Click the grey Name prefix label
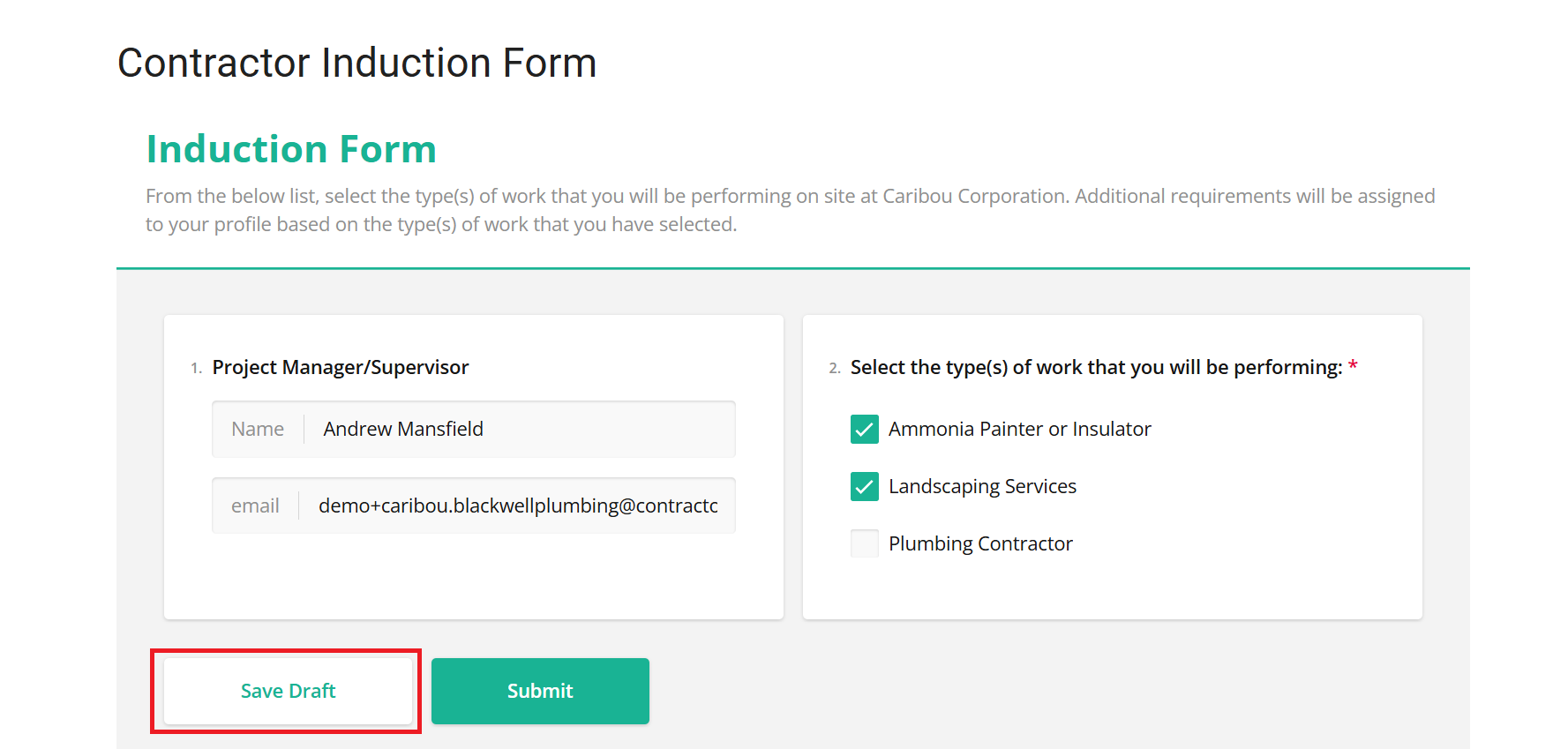 coord(258,430)
